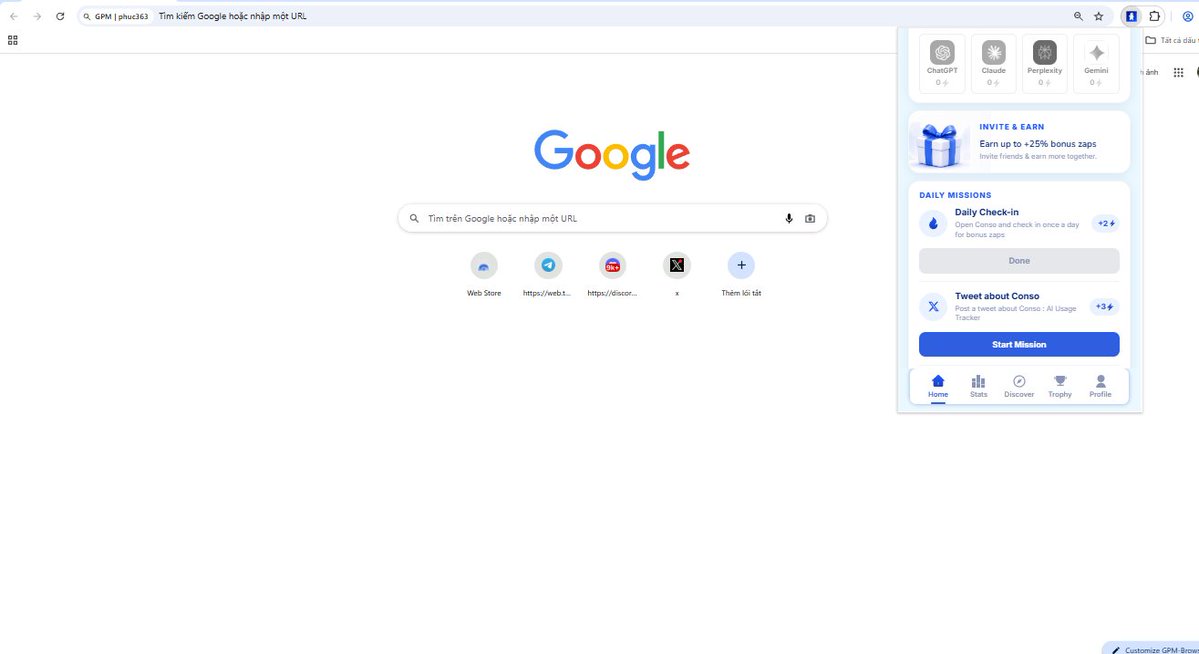Viewport: 1199px width, 654px height.
Task: Select the ChatGPT usage card
Action: 942,63
